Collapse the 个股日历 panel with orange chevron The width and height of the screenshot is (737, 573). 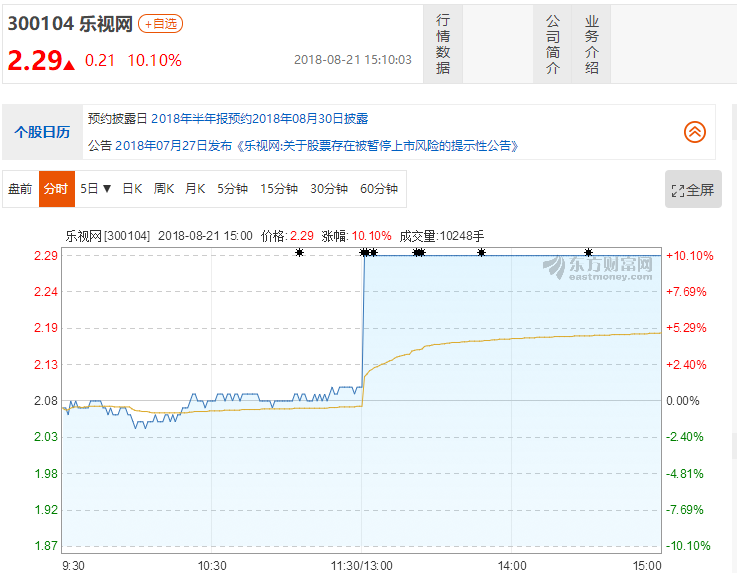[694, 131]
